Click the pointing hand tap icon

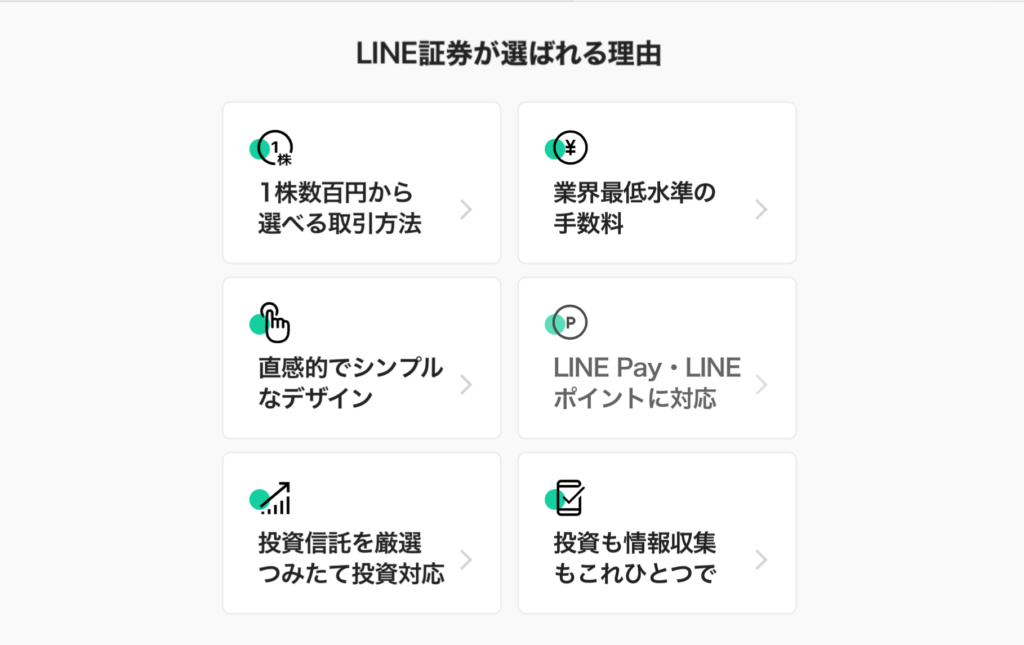(270, 322)
